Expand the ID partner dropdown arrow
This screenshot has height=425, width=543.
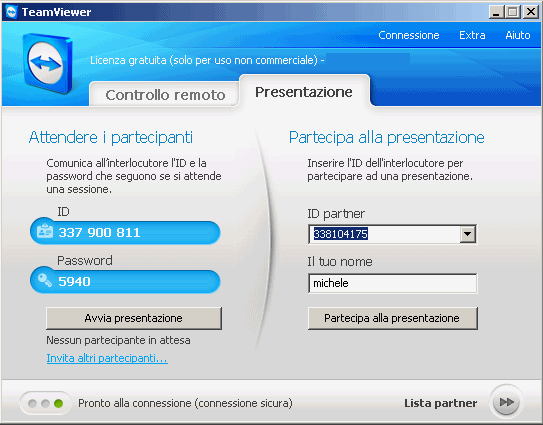468,234
